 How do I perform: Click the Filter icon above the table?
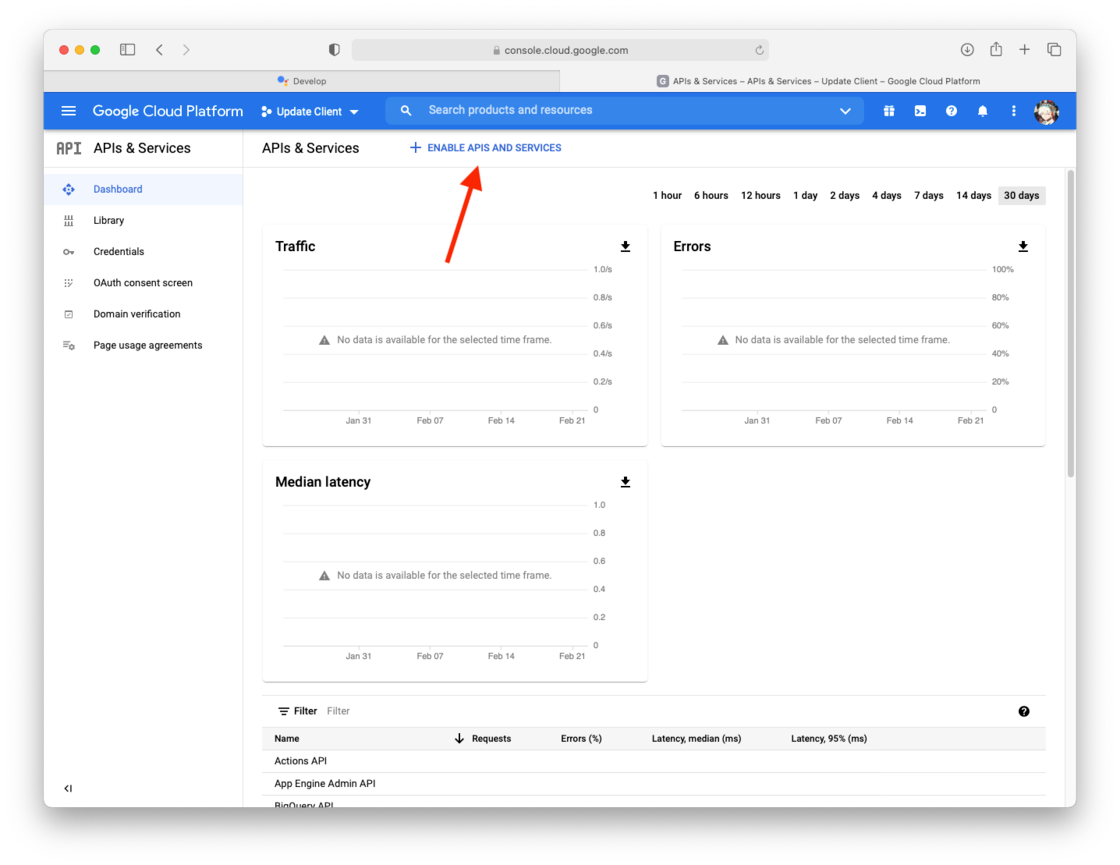(x=284, y=711)
